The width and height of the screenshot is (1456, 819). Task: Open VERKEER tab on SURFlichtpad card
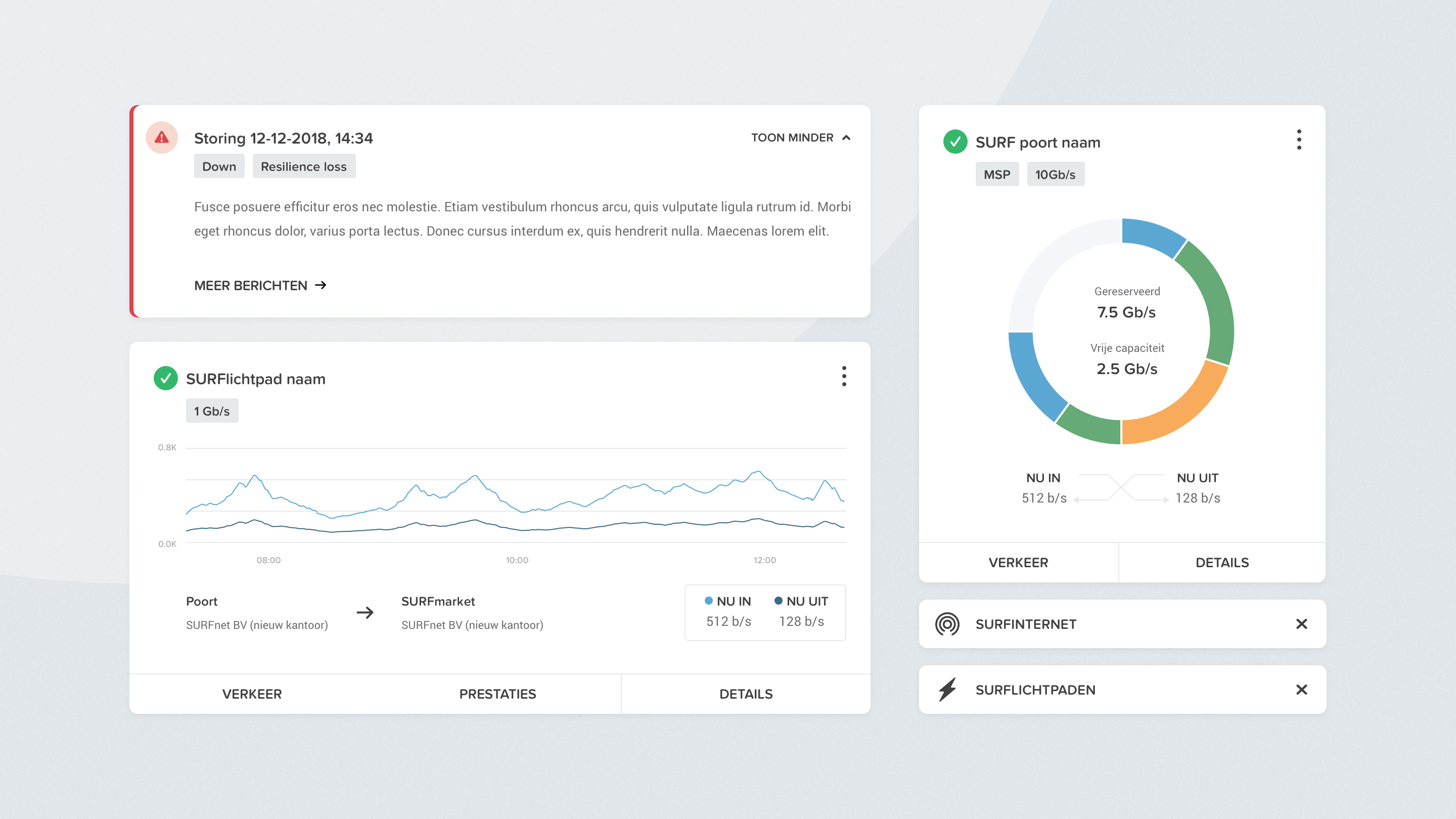[252, 694]
